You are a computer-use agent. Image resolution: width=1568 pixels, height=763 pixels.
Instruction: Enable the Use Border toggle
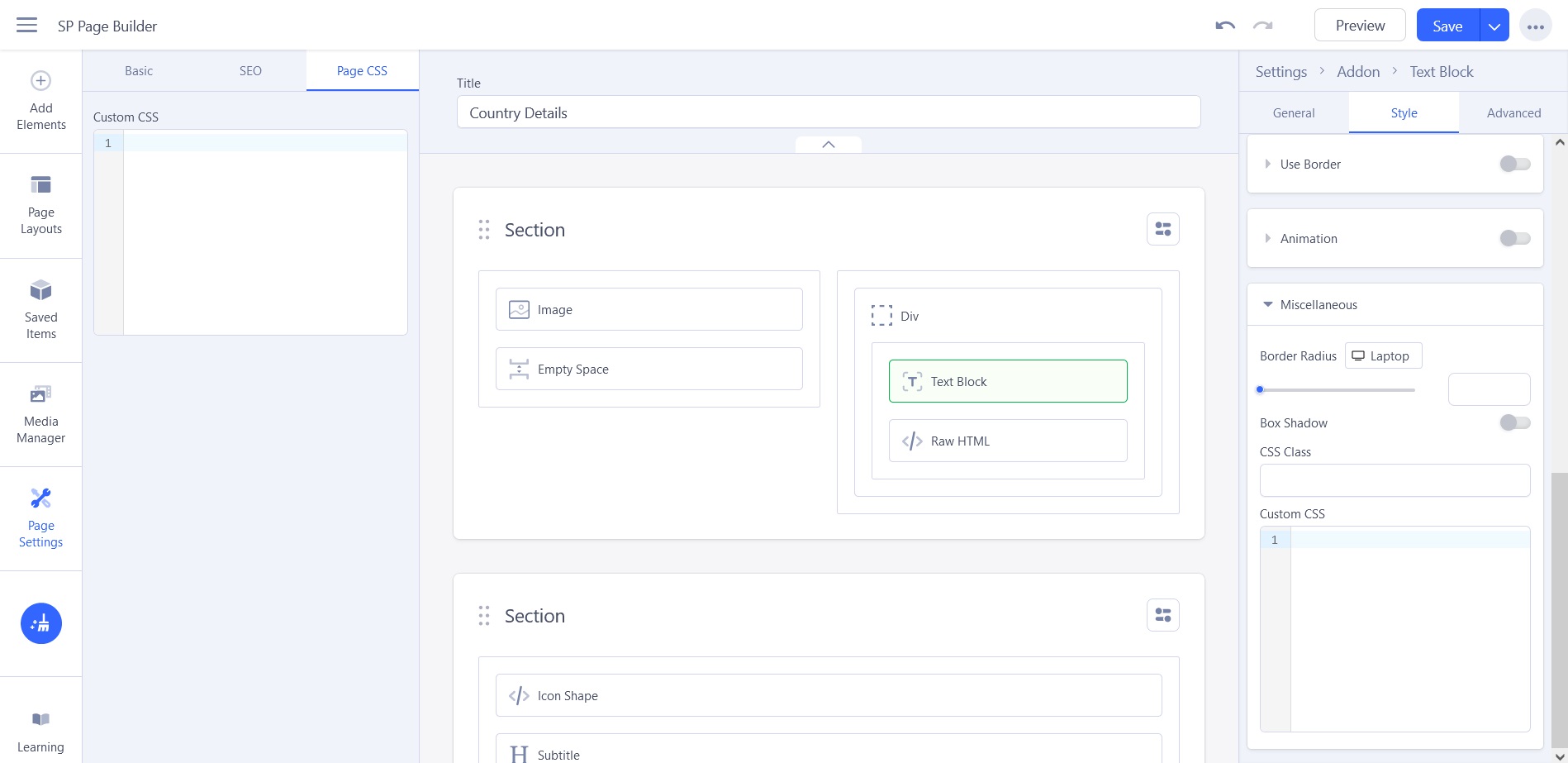[1514, 164]
